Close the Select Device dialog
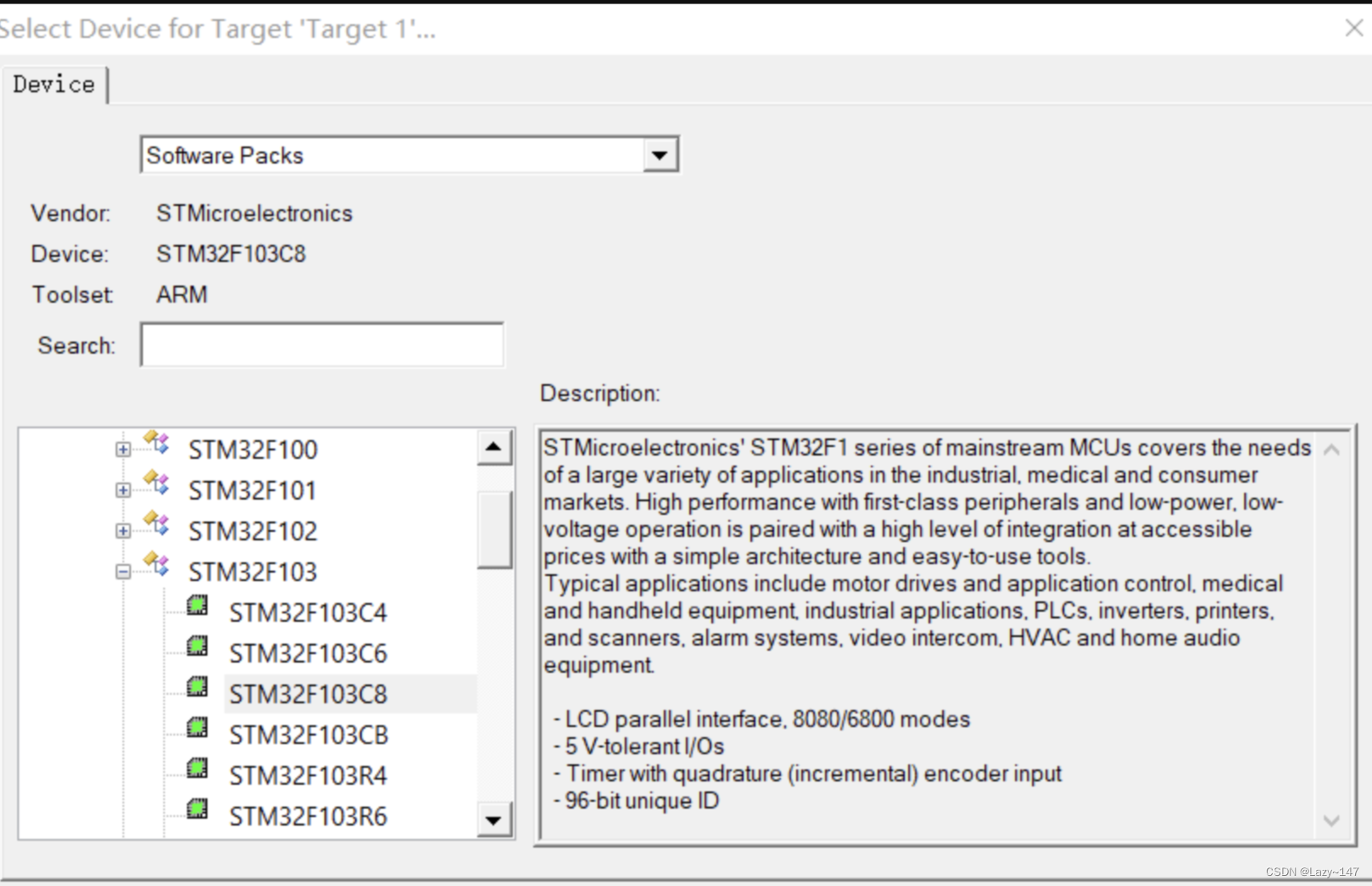Image resolution: width=1372 pixels, height=886 pixels. point(1353,28)
